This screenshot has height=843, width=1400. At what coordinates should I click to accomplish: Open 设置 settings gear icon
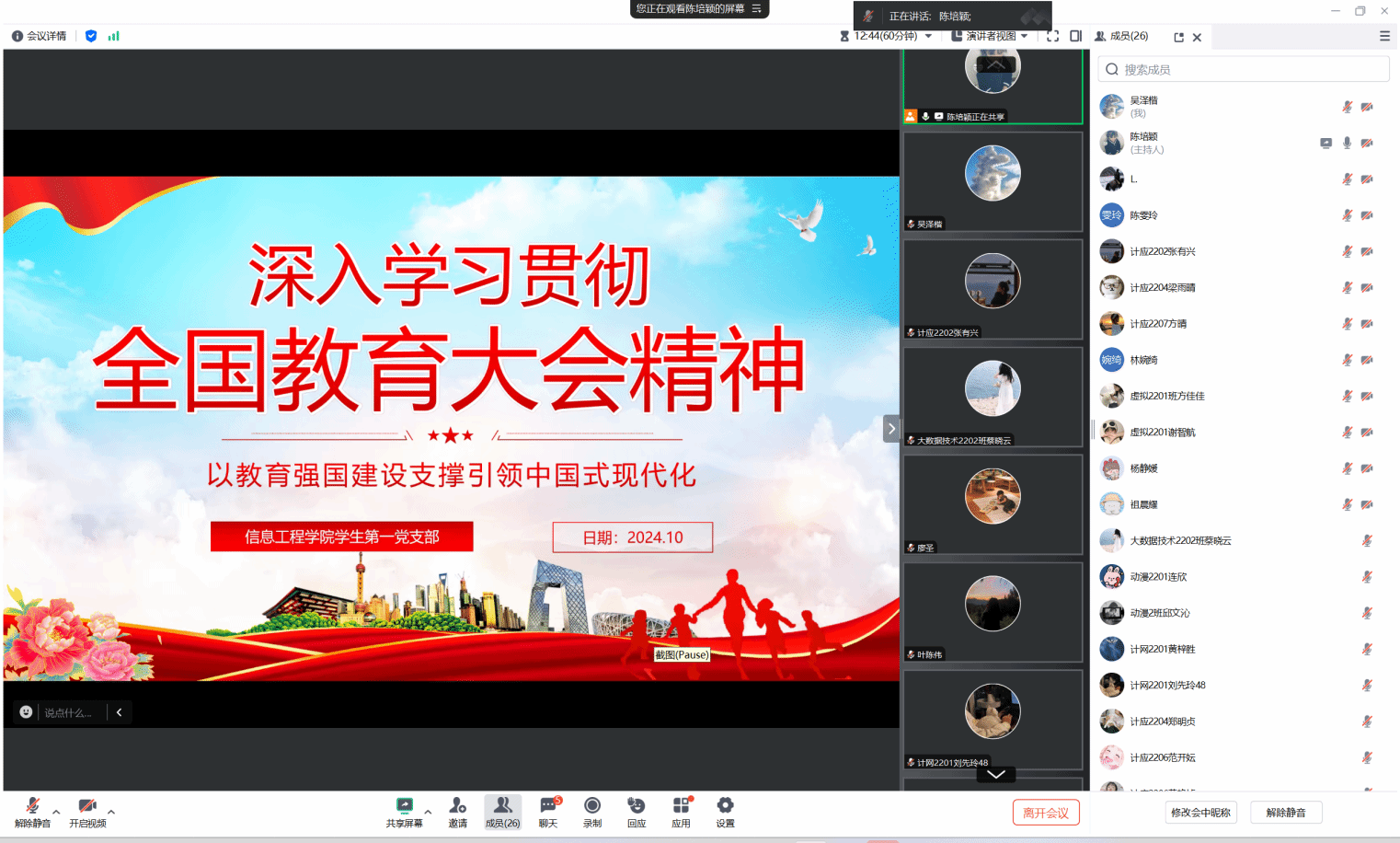[725, 807]
